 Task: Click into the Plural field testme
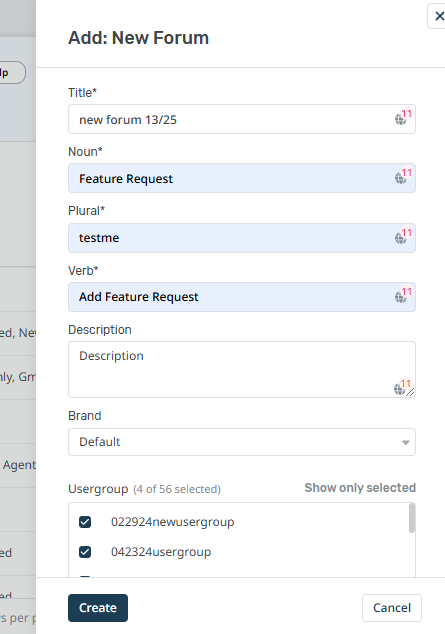(x=242, y=238)
